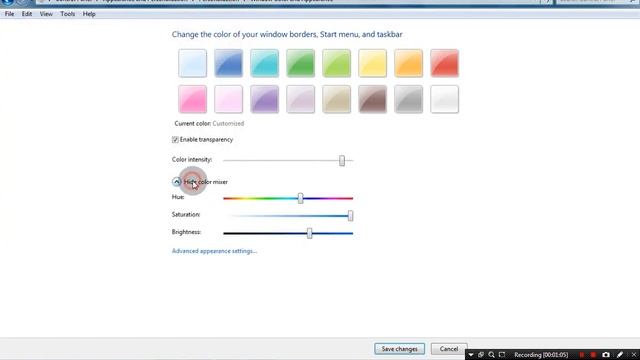Close the recording toolbar with X
This screenshot has width=640, height=360.
click(x=634, y=355)
